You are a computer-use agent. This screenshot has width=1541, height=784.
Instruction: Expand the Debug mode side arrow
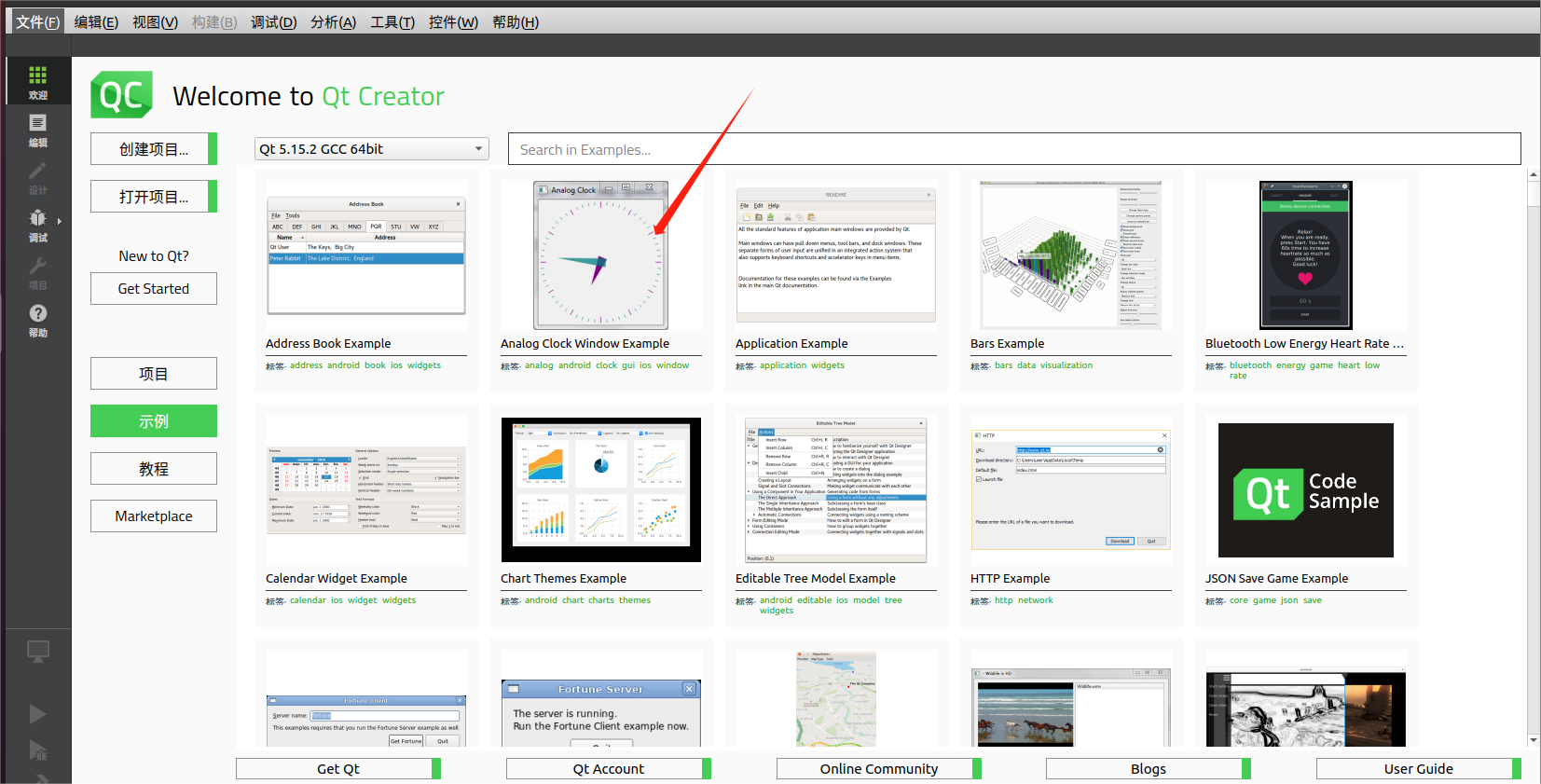60,221
